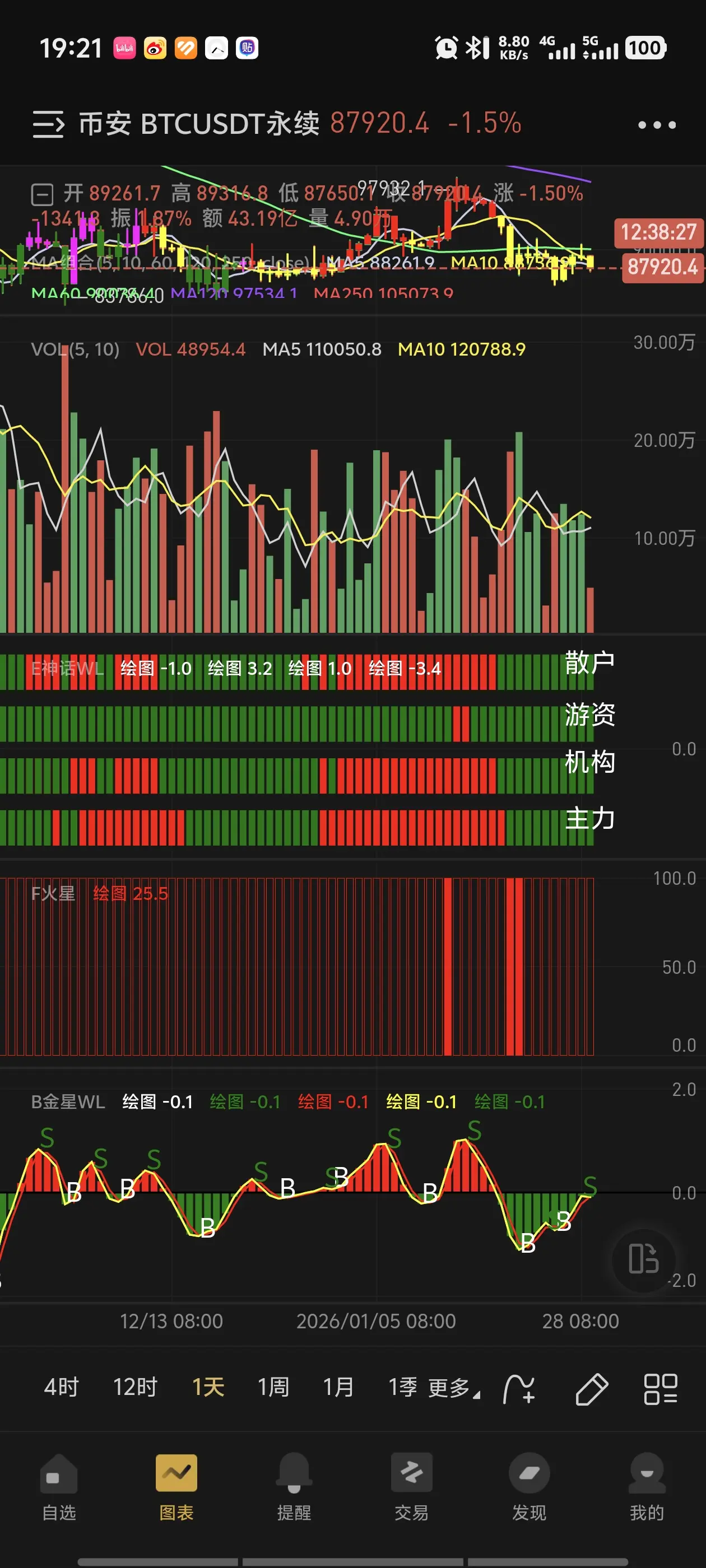
Task: Tap the 散户 row label
Action: [589, 662]
